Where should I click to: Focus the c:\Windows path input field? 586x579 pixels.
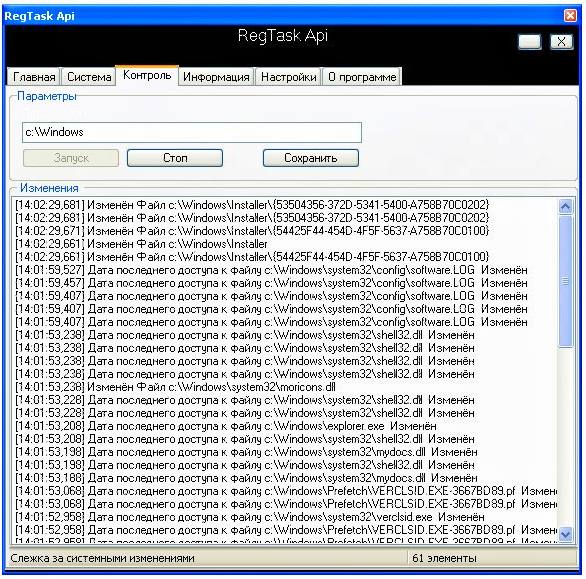tap(192, 132)
